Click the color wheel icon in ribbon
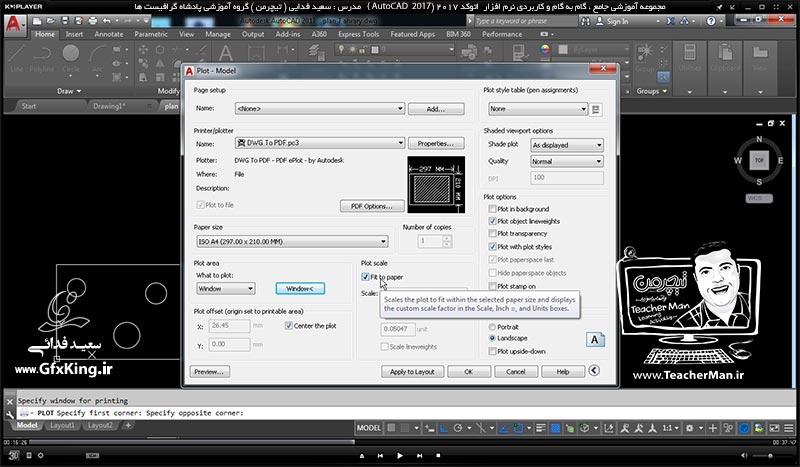This screenshot has width=800, height=467. click(x=545, y=49)
